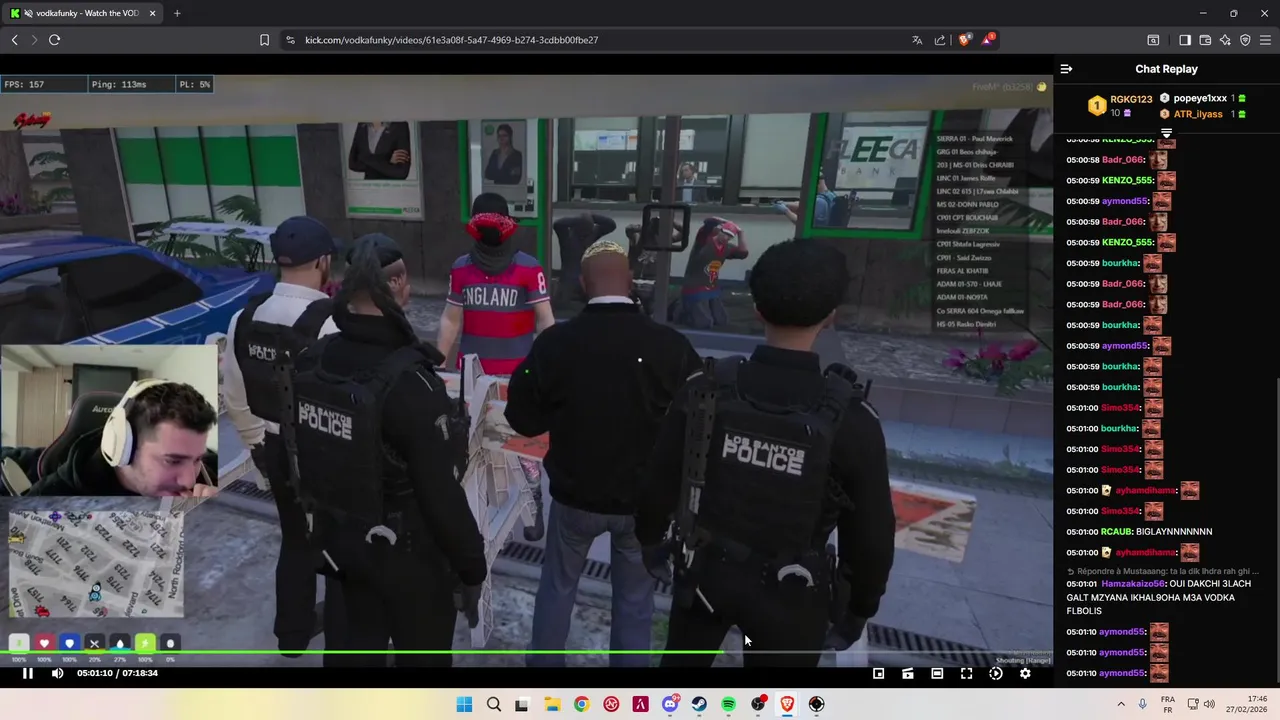Show hidden system tray icons

1120,705
